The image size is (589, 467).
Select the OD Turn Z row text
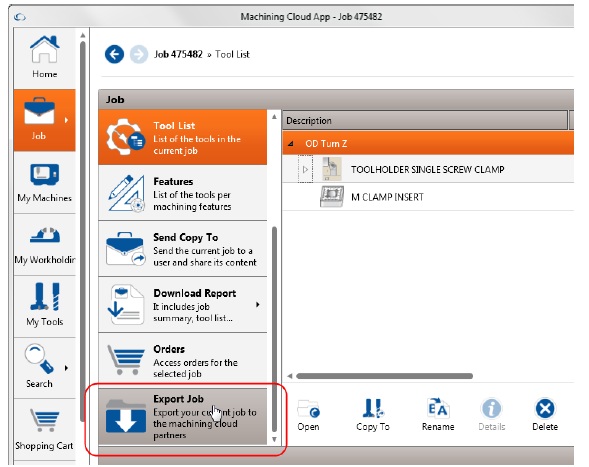tap(326, 144)
